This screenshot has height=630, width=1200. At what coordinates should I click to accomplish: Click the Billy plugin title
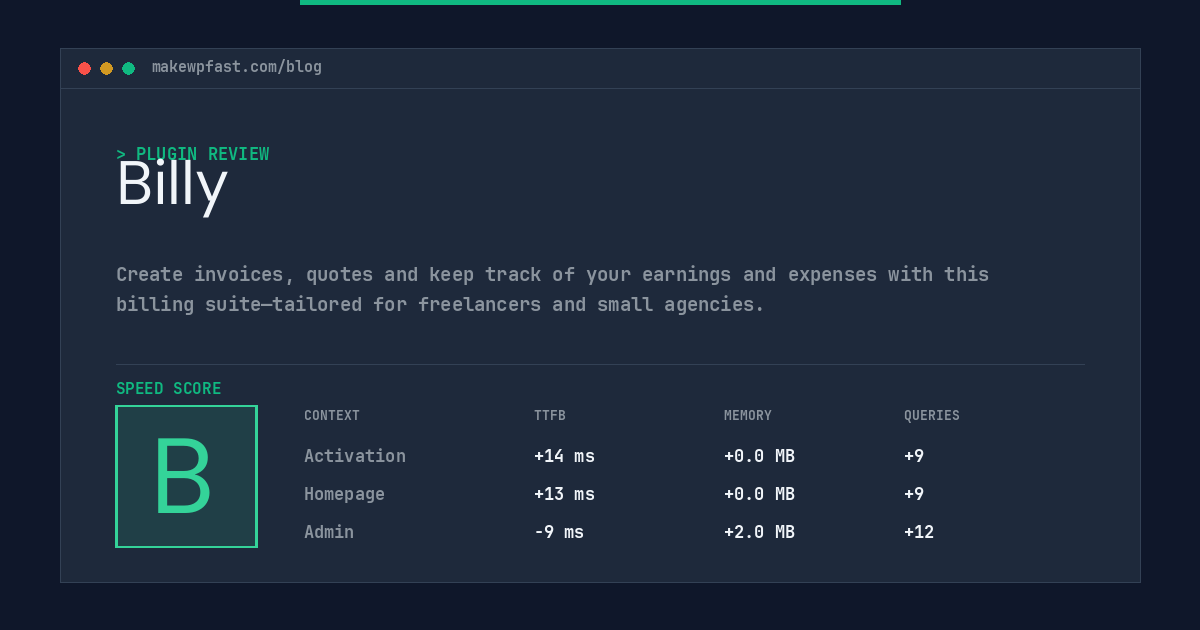pyautogui.click(x=172, y=185)
